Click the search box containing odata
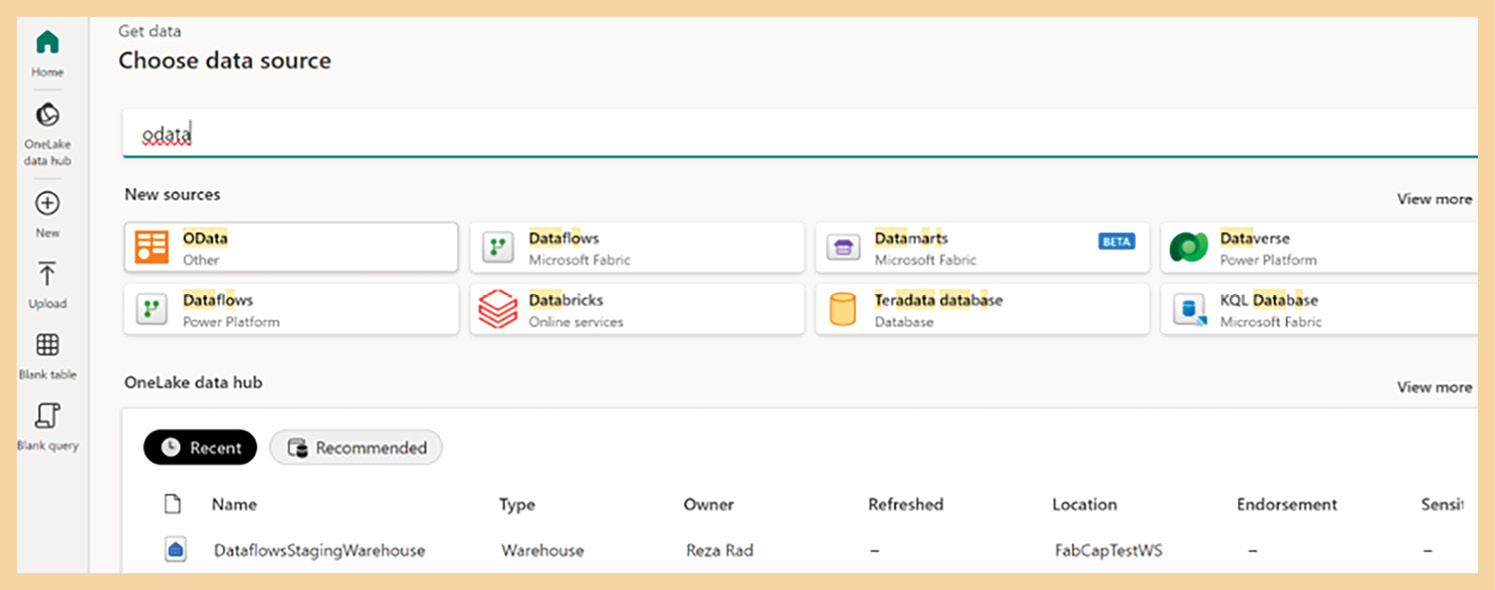1495x590 pixels. click(x=799, y=134)
